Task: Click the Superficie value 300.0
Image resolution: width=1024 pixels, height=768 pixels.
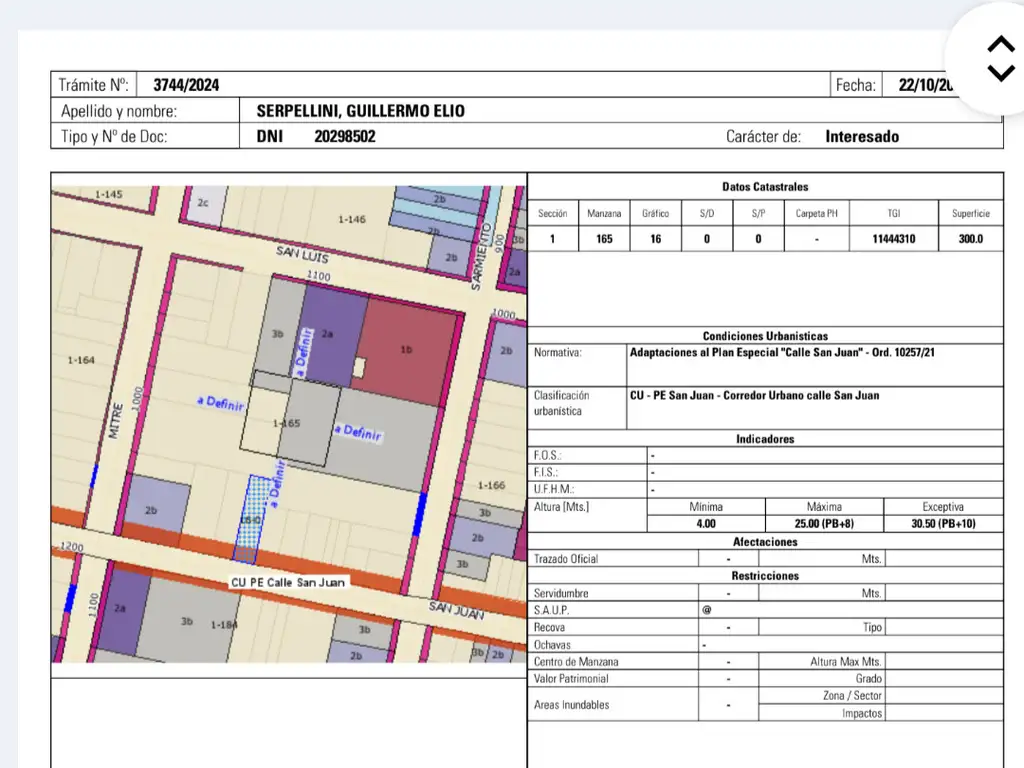Action: [970, 239]
